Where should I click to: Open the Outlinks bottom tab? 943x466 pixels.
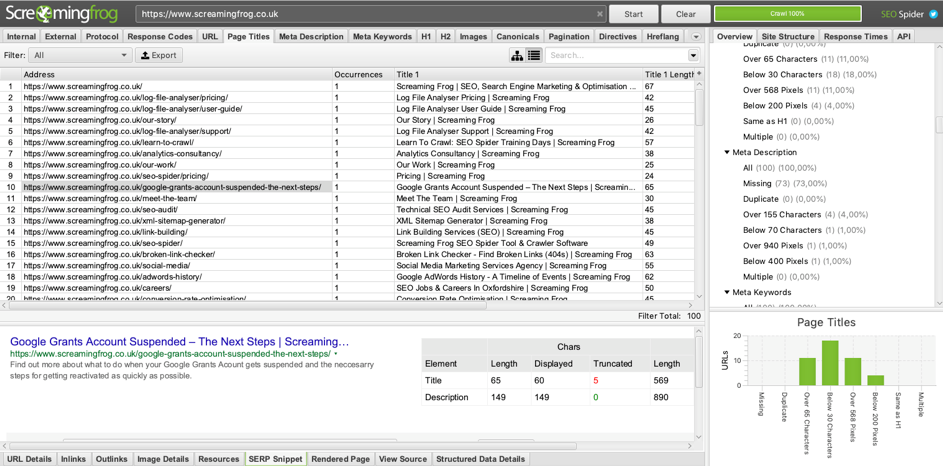(x=111, y=459)
